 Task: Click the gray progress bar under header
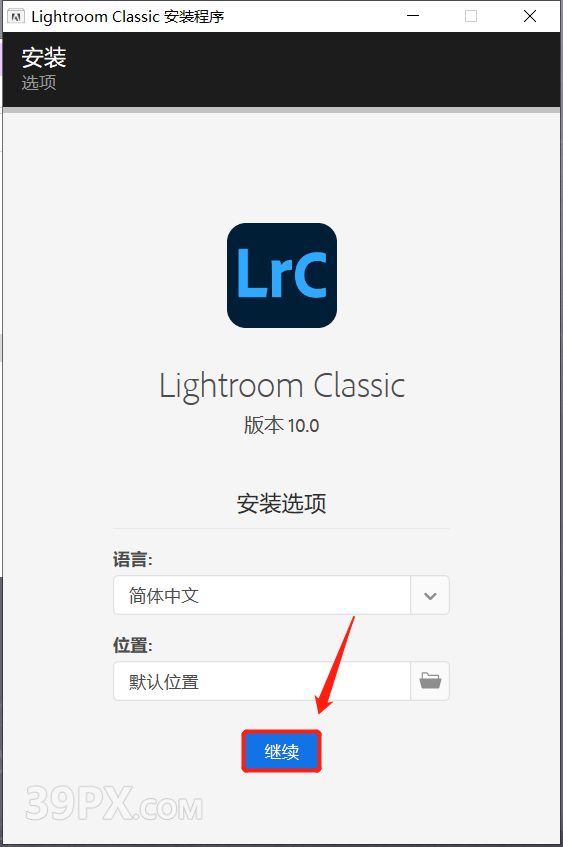tap(281, 110)
